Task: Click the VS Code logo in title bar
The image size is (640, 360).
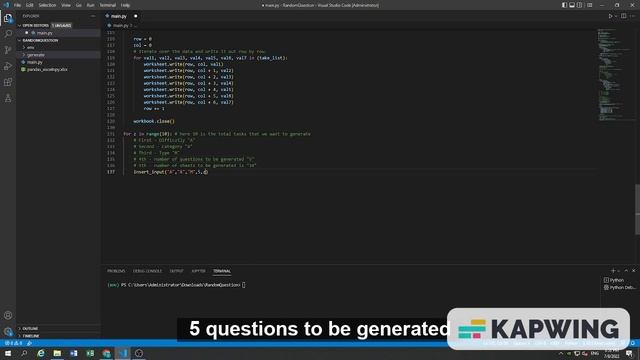Action: coord(6,5)
